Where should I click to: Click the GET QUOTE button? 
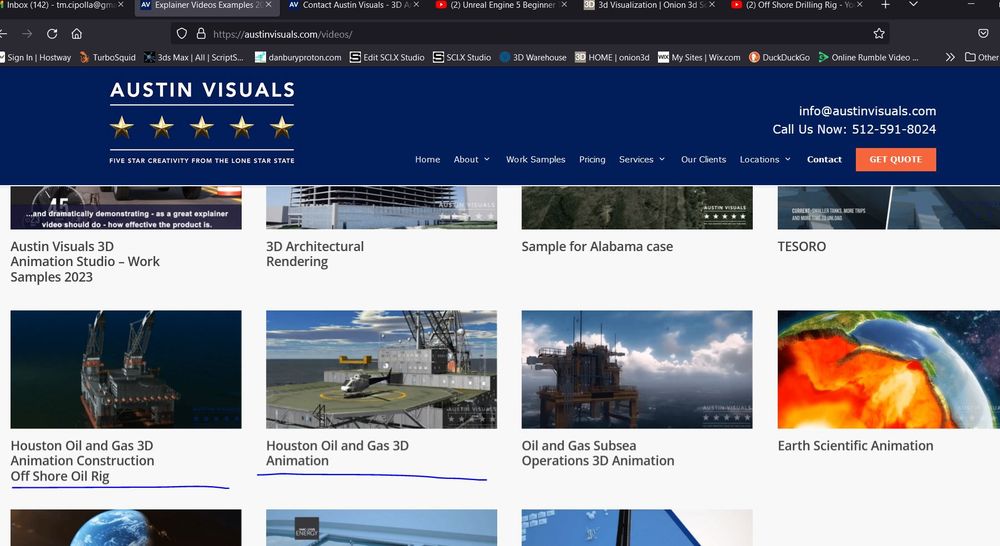pyautogui.click(x=895, y=160)
